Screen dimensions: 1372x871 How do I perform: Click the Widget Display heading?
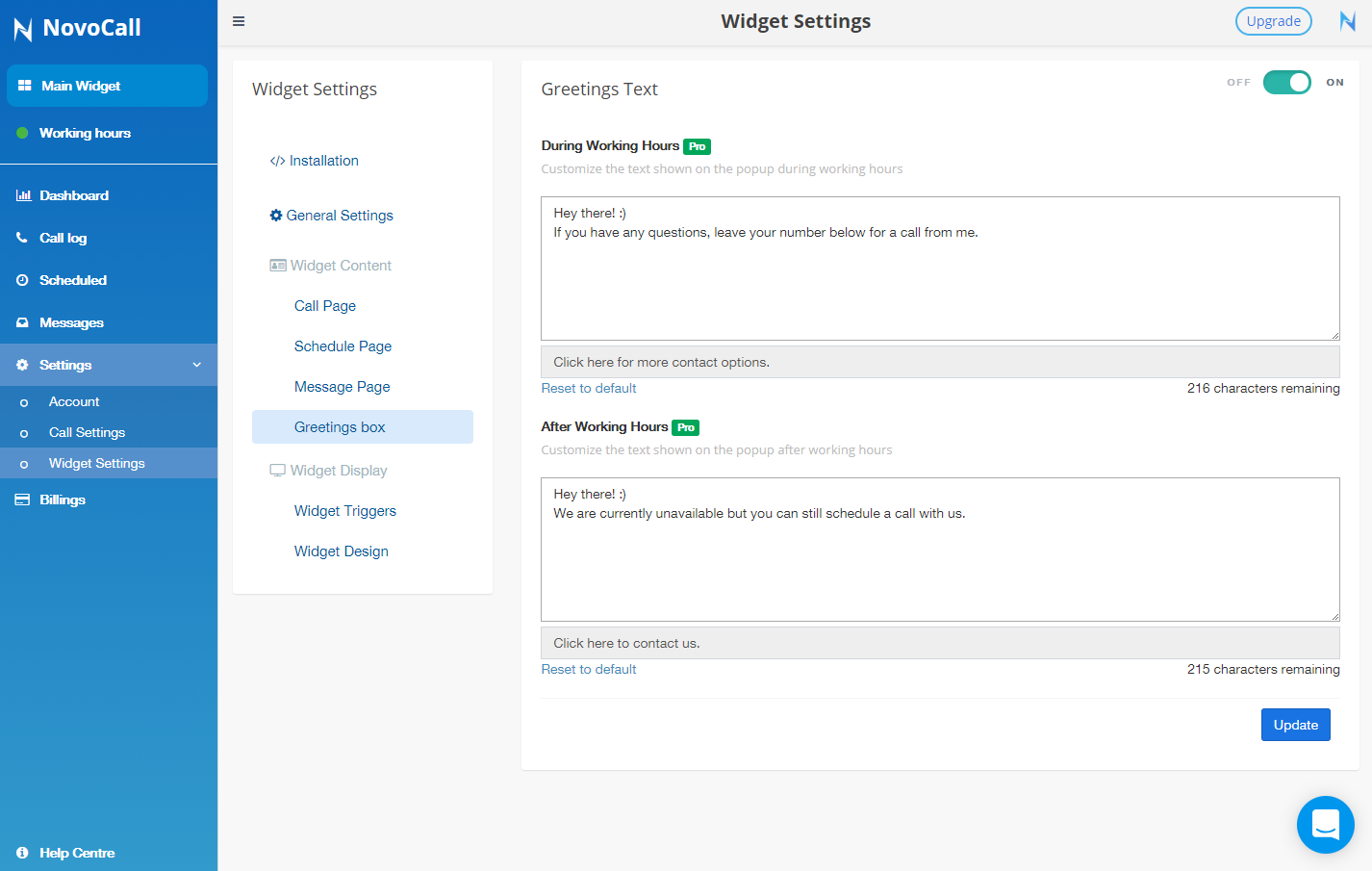click(x=339, y=471)
